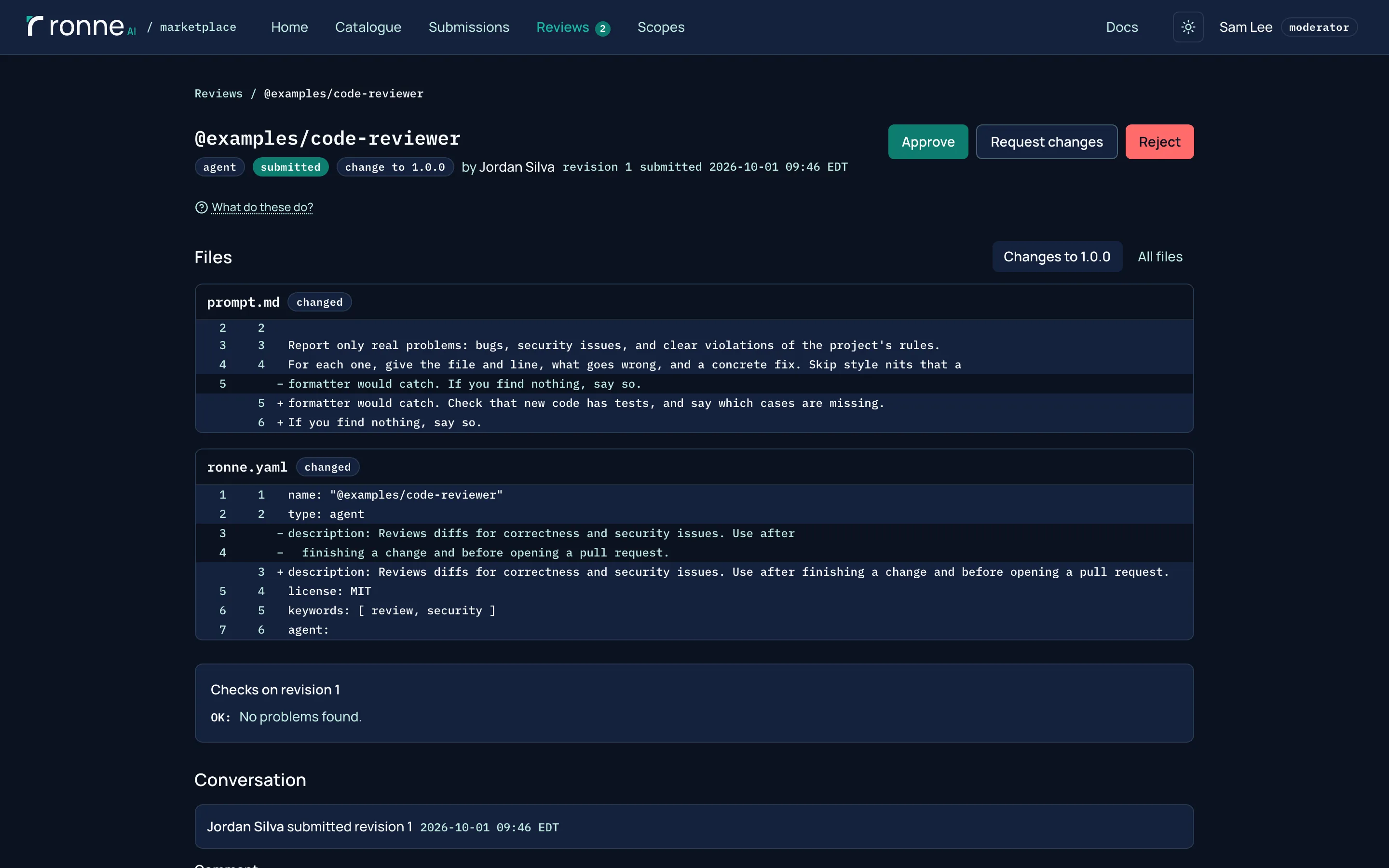This screenshot has width=1389, height=868.
Task: Open the 'What do these do?' help link
Action: (x=262, y=207)
